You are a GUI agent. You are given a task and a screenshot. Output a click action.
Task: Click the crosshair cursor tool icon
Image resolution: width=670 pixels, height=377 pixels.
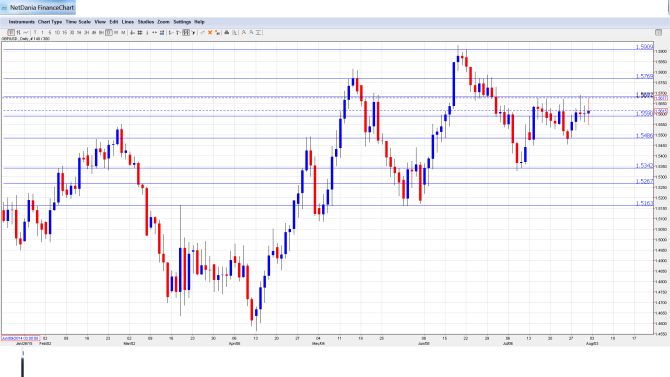coord(132,32)
